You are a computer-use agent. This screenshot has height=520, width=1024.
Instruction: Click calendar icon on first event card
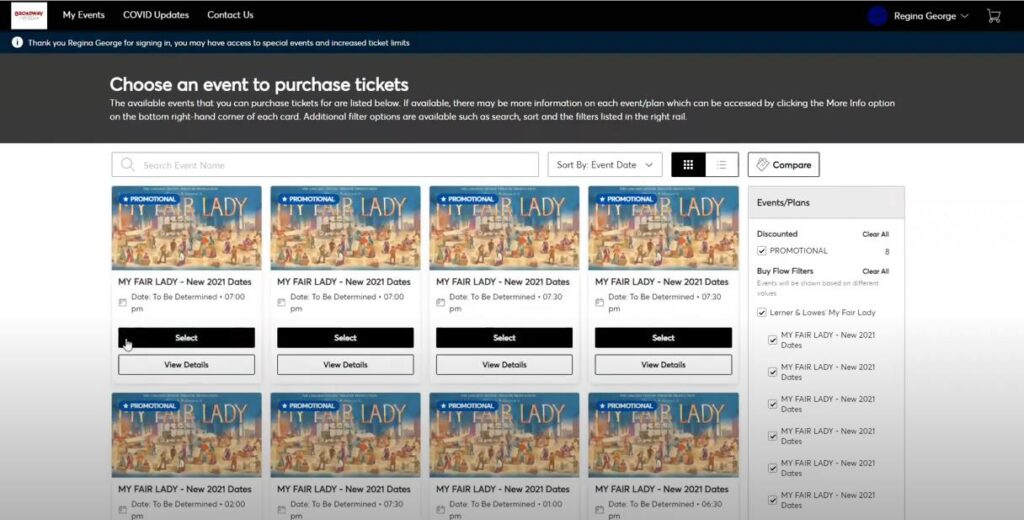pos(123,302)
